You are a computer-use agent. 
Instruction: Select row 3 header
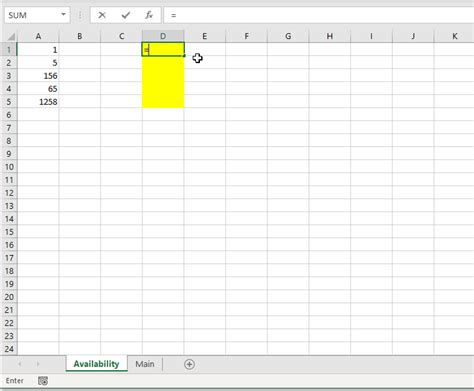click(x=9, y=76)
